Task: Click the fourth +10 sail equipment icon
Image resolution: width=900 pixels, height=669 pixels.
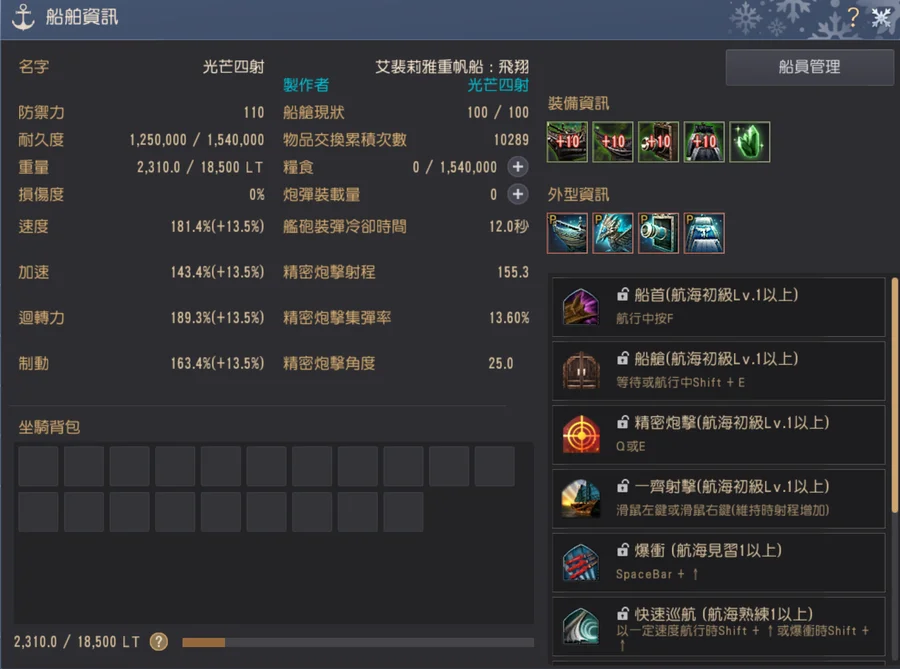Action: [704, 142]
